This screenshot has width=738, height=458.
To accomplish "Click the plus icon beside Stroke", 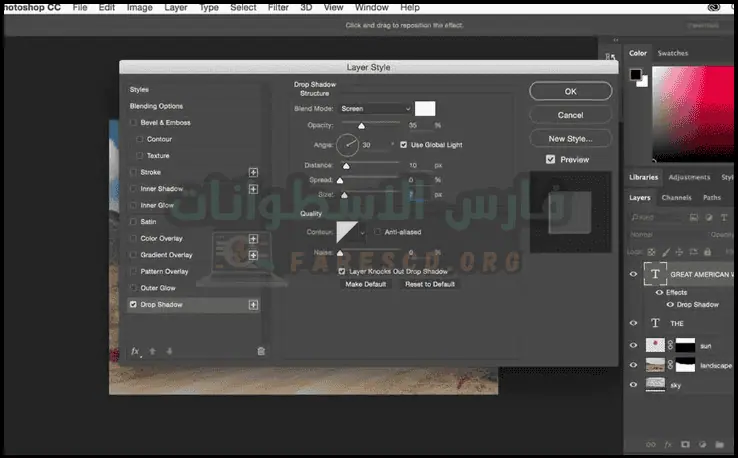I will coord(253,172).
